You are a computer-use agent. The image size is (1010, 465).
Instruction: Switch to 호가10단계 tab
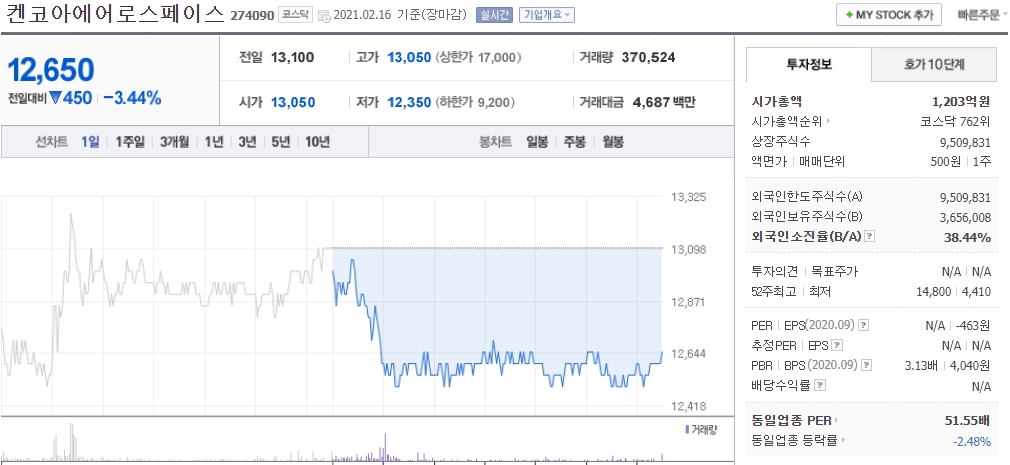pyautogui.click(x=934, y=64)
